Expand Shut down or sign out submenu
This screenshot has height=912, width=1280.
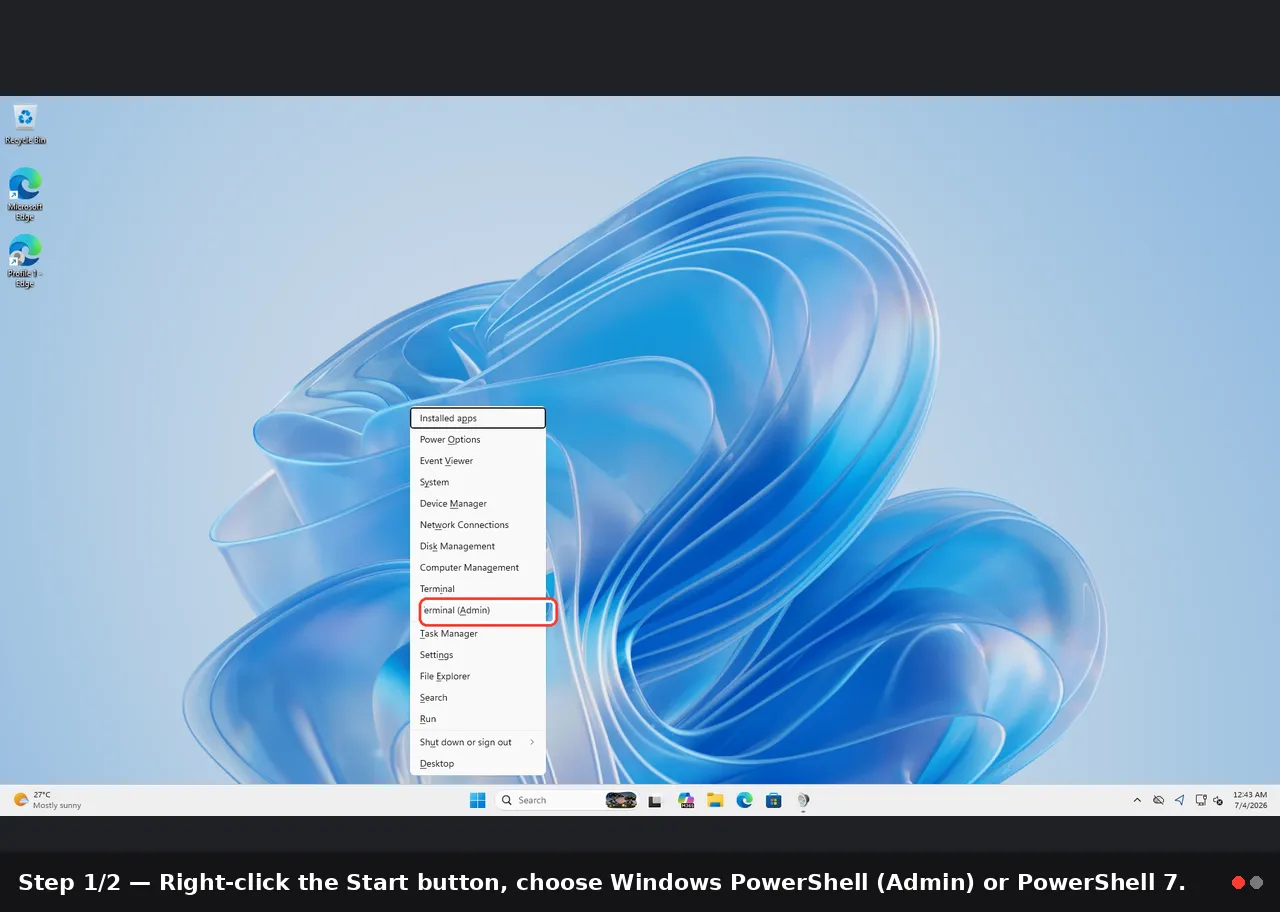click(478, 742)
